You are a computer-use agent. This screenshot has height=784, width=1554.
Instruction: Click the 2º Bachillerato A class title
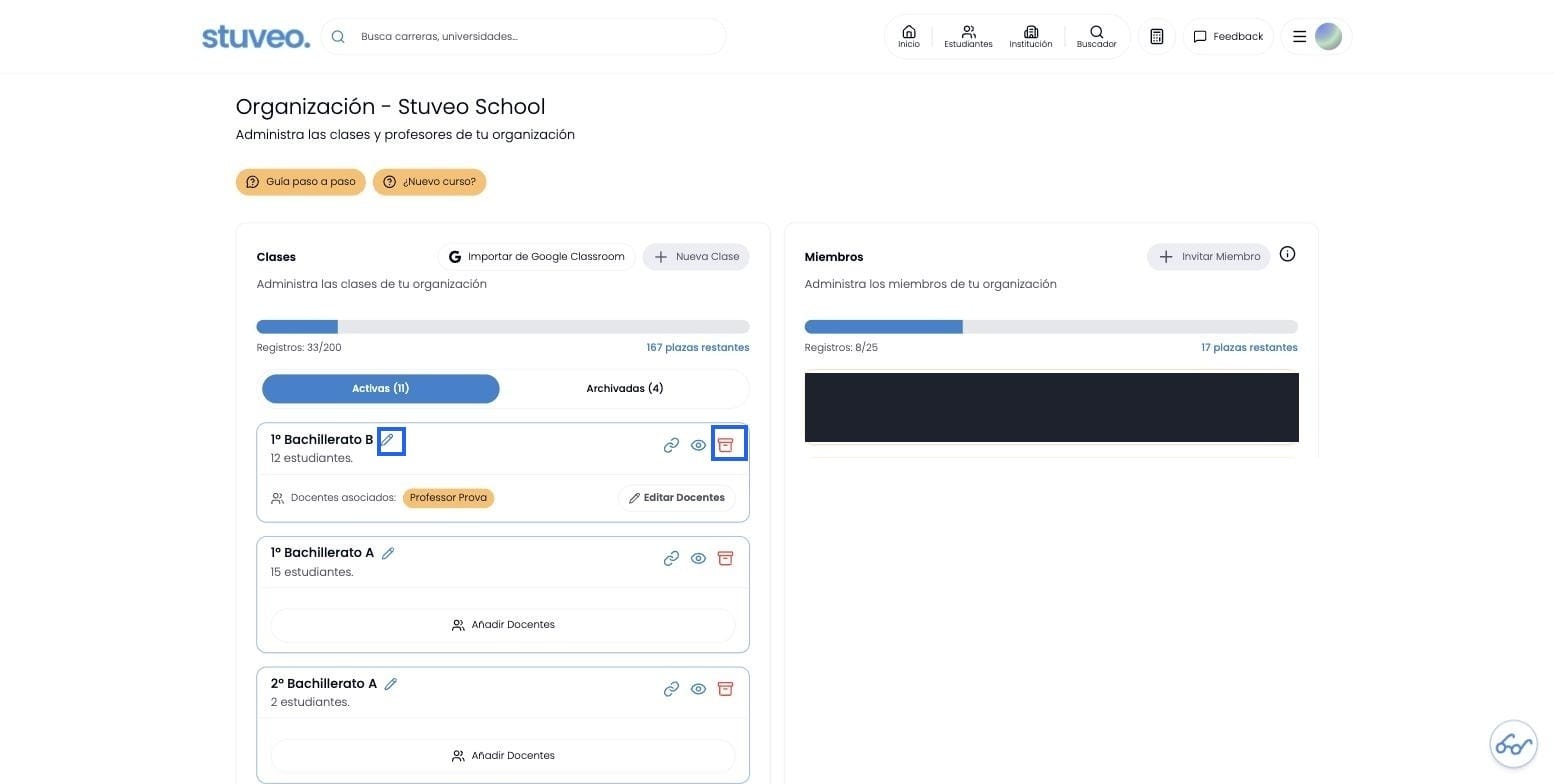coord(324,684)
